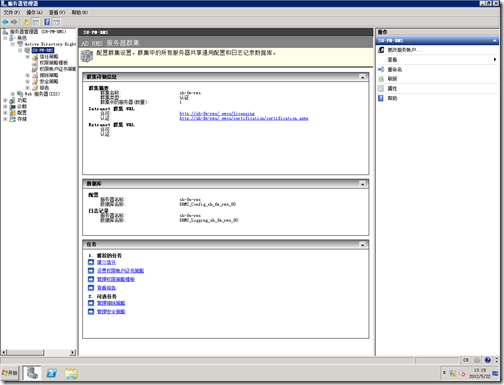Image resolution: width=504 pixels, height=385 pixels.
Task: Click the 管理排除策略 task link
Action: [x=111, y=303]
